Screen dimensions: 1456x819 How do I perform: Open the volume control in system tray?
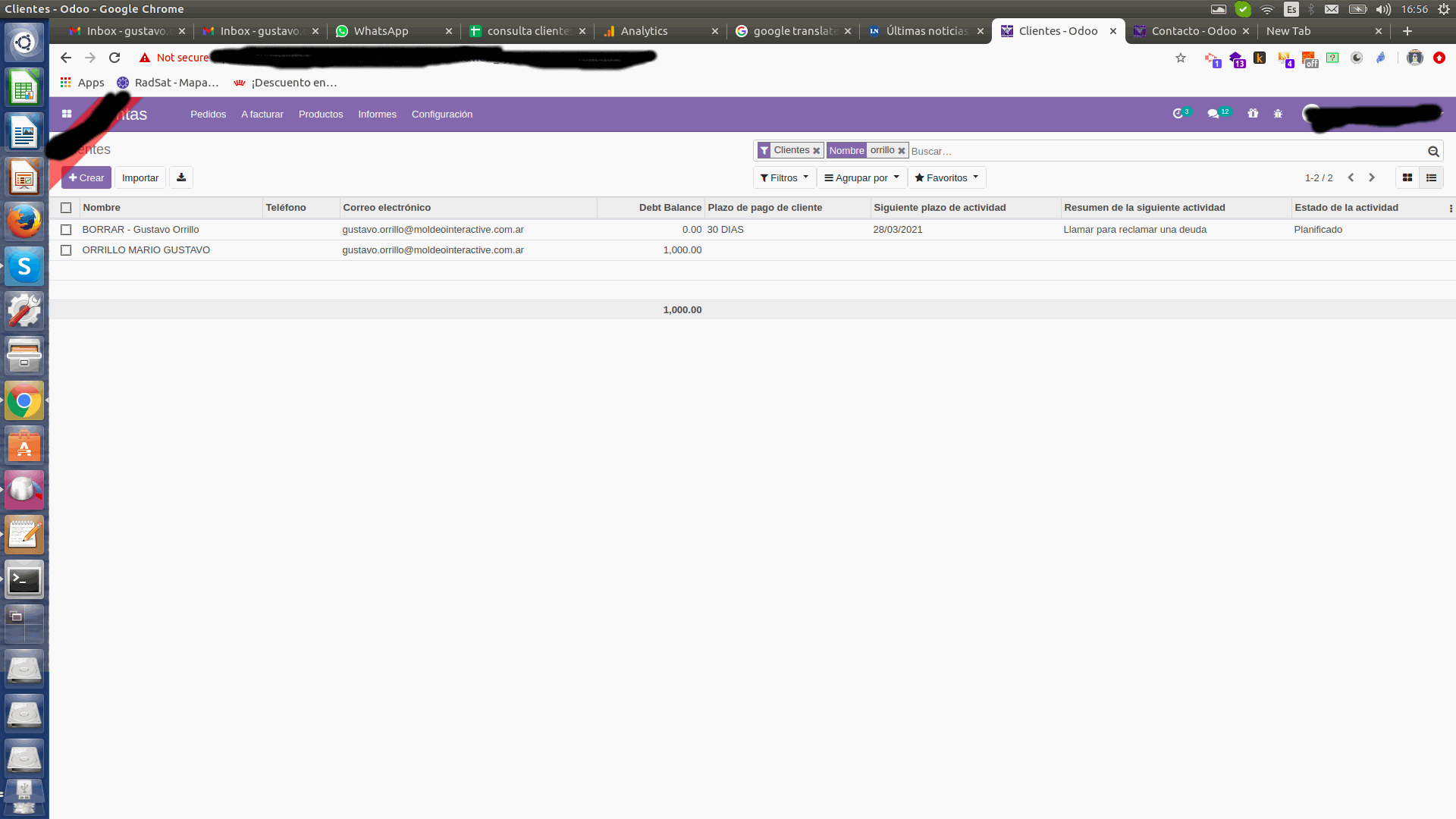(1383, 9)
